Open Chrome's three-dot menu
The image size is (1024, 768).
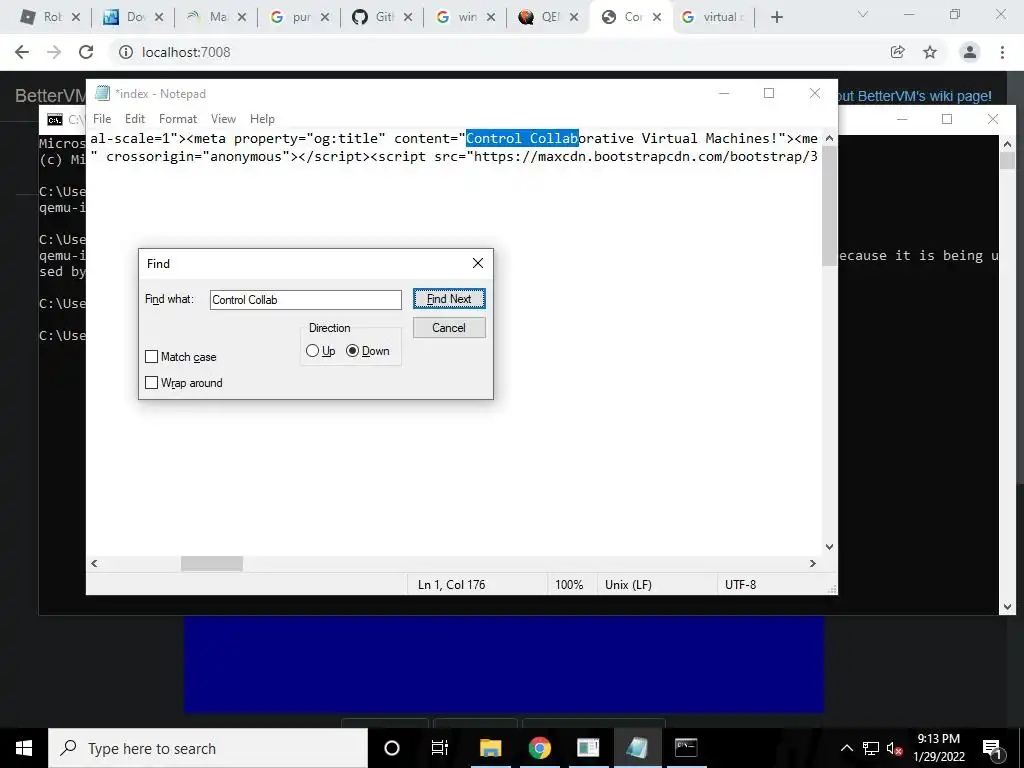pos(1002,52)
